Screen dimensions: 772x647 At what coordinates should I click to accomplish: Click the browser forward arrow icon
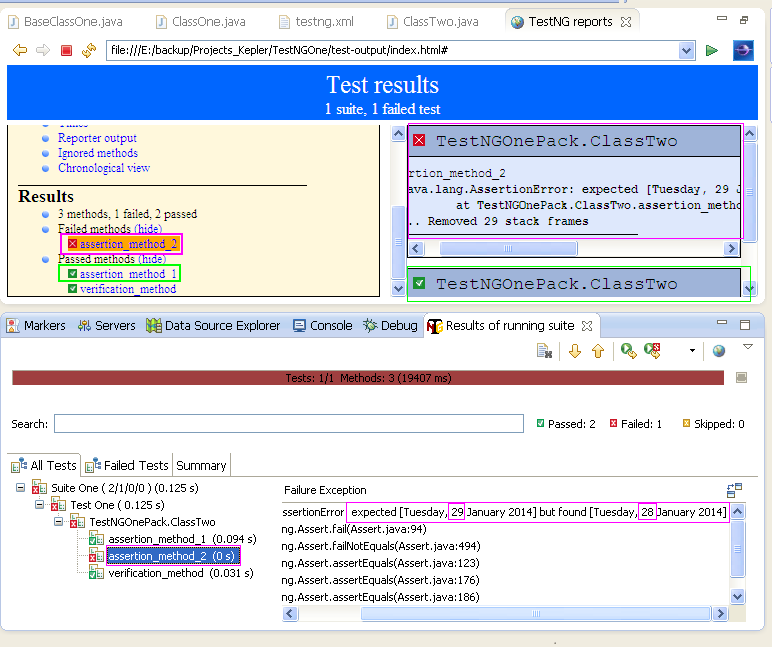click(43, 50)
